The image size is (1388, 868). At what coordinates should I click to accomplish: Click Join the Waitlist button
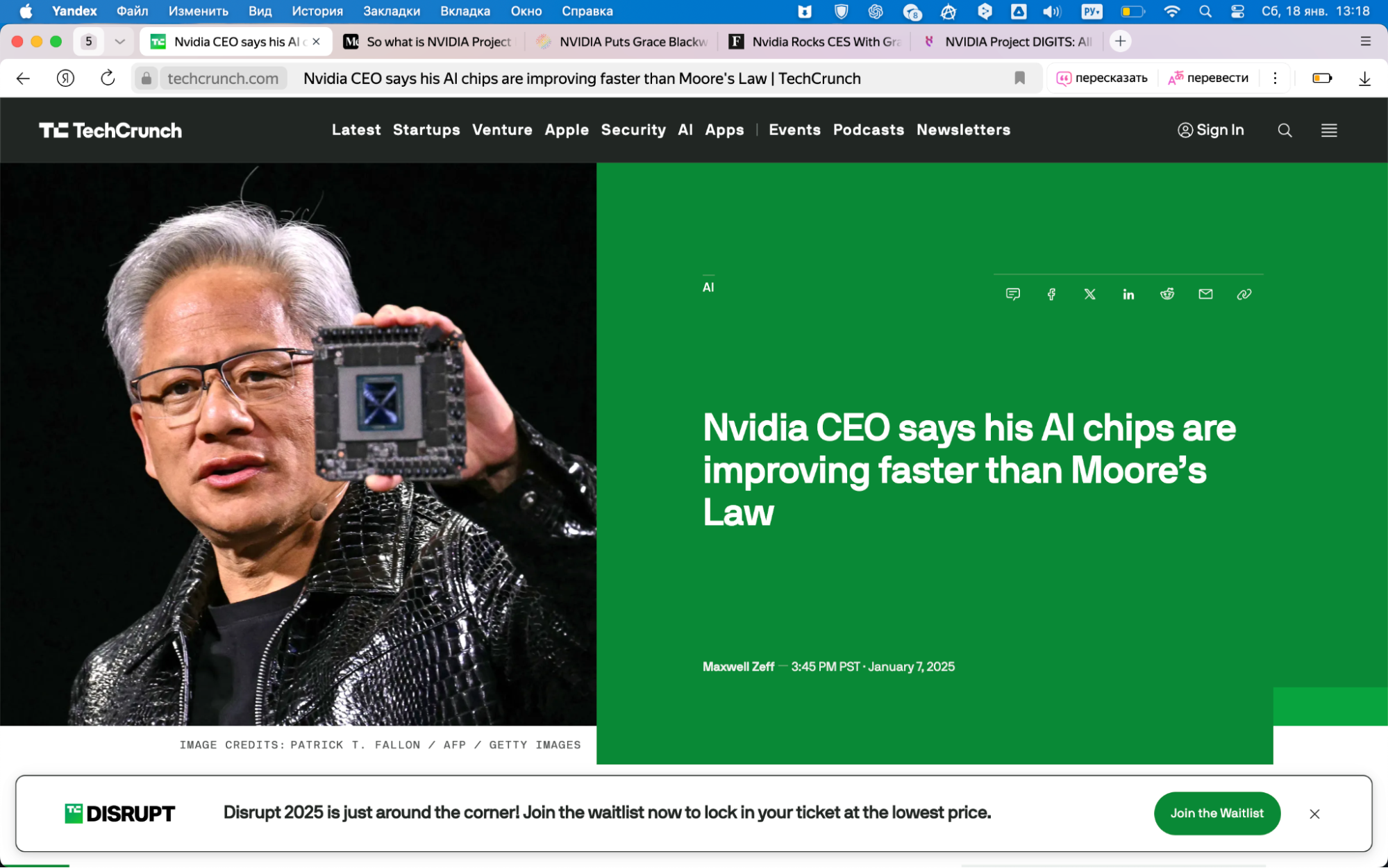click(1216, 813)
